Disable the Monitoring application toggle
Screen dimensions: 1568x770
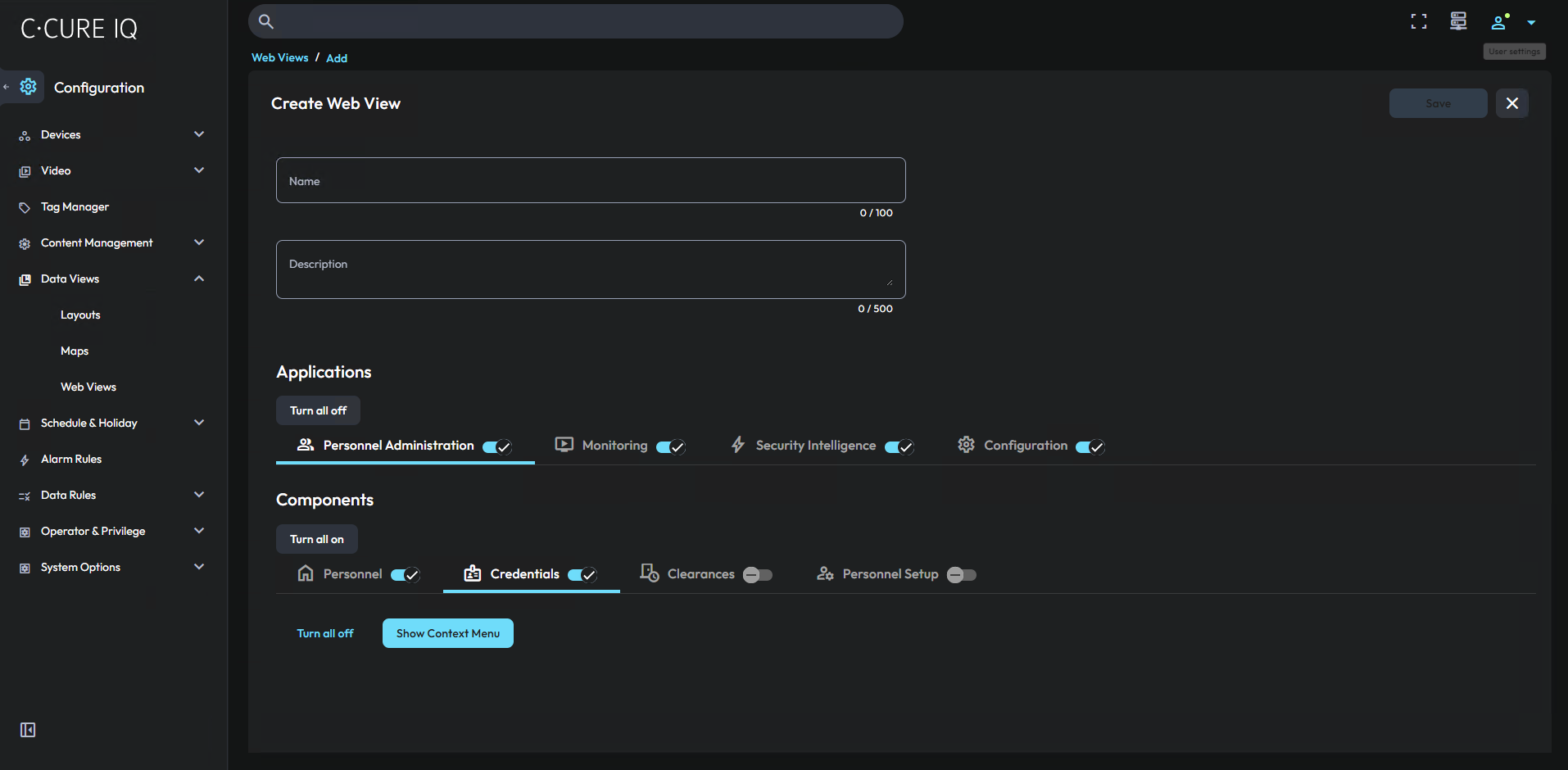click(x=670, y=446)
